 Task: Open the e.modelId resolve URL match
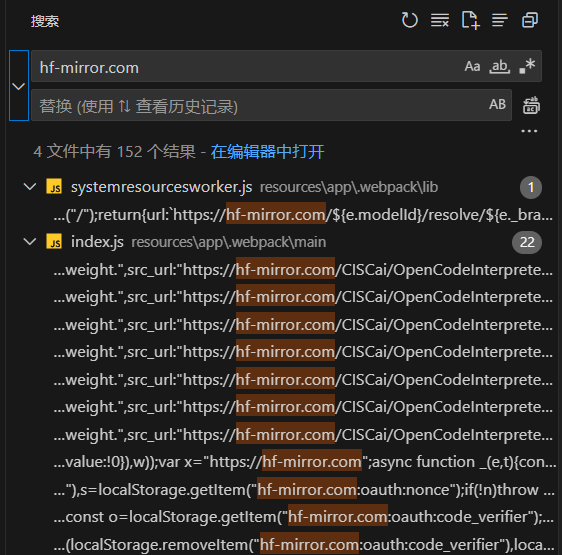pos(303,215)
